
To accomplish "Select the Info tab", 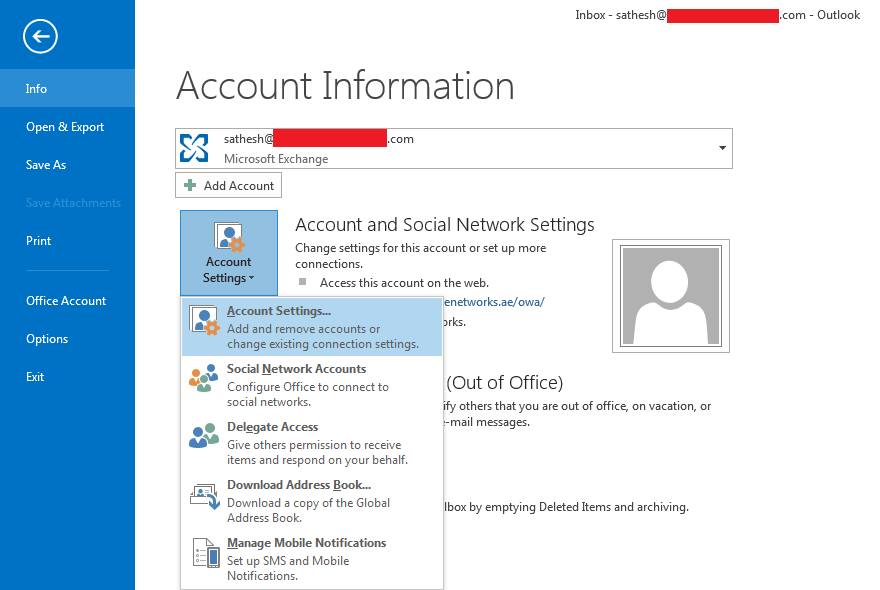I will click(x=67, y=88).
